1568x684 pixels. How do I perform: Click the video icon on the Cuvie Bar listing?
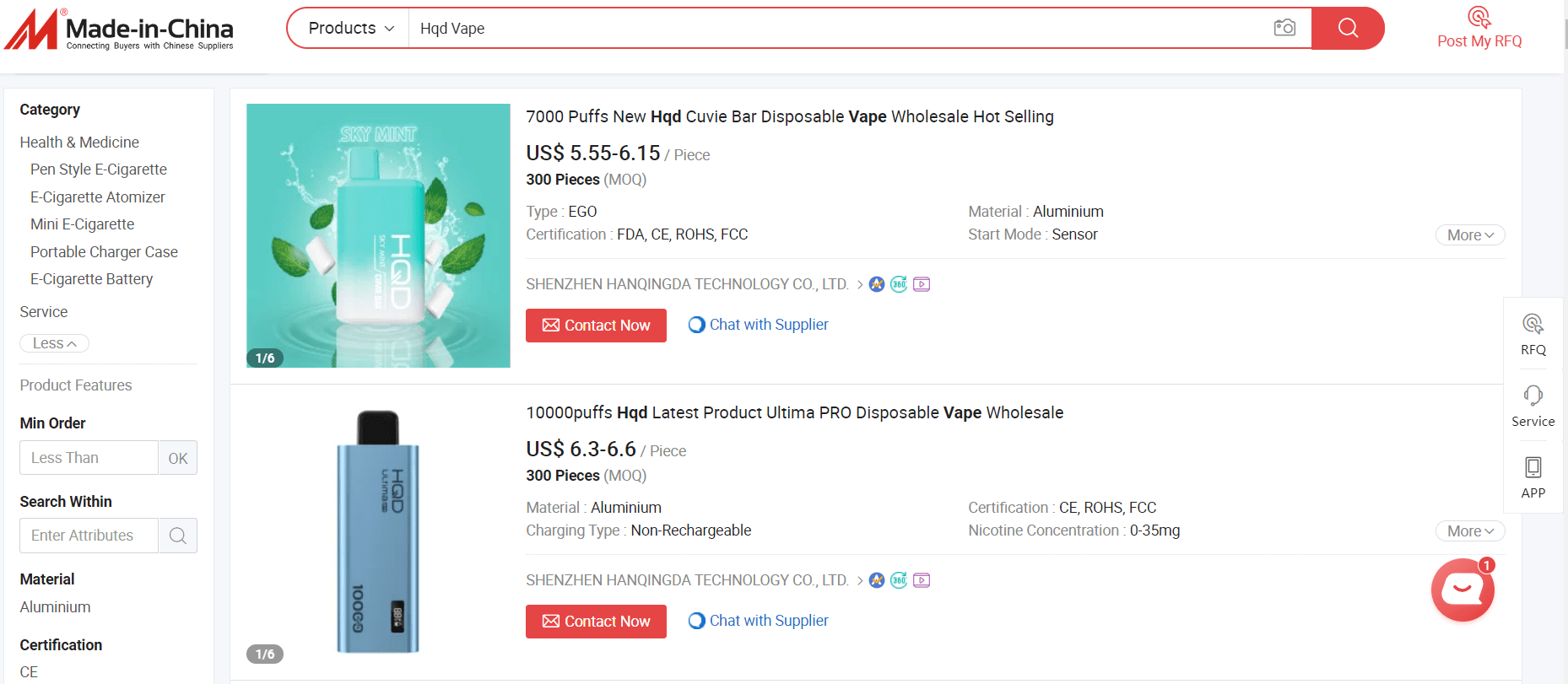[922, 284]
